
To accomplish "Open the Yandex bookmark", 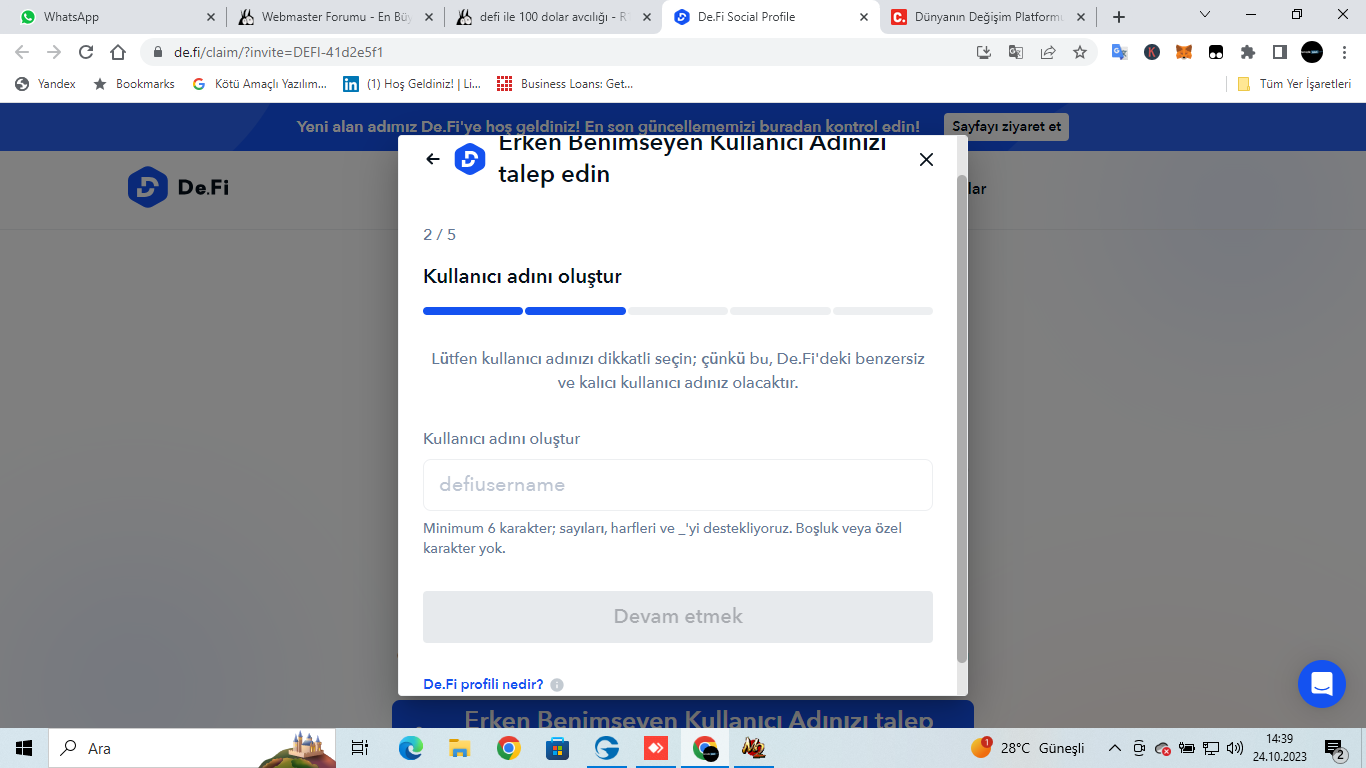I will click(x=46, y=84).
